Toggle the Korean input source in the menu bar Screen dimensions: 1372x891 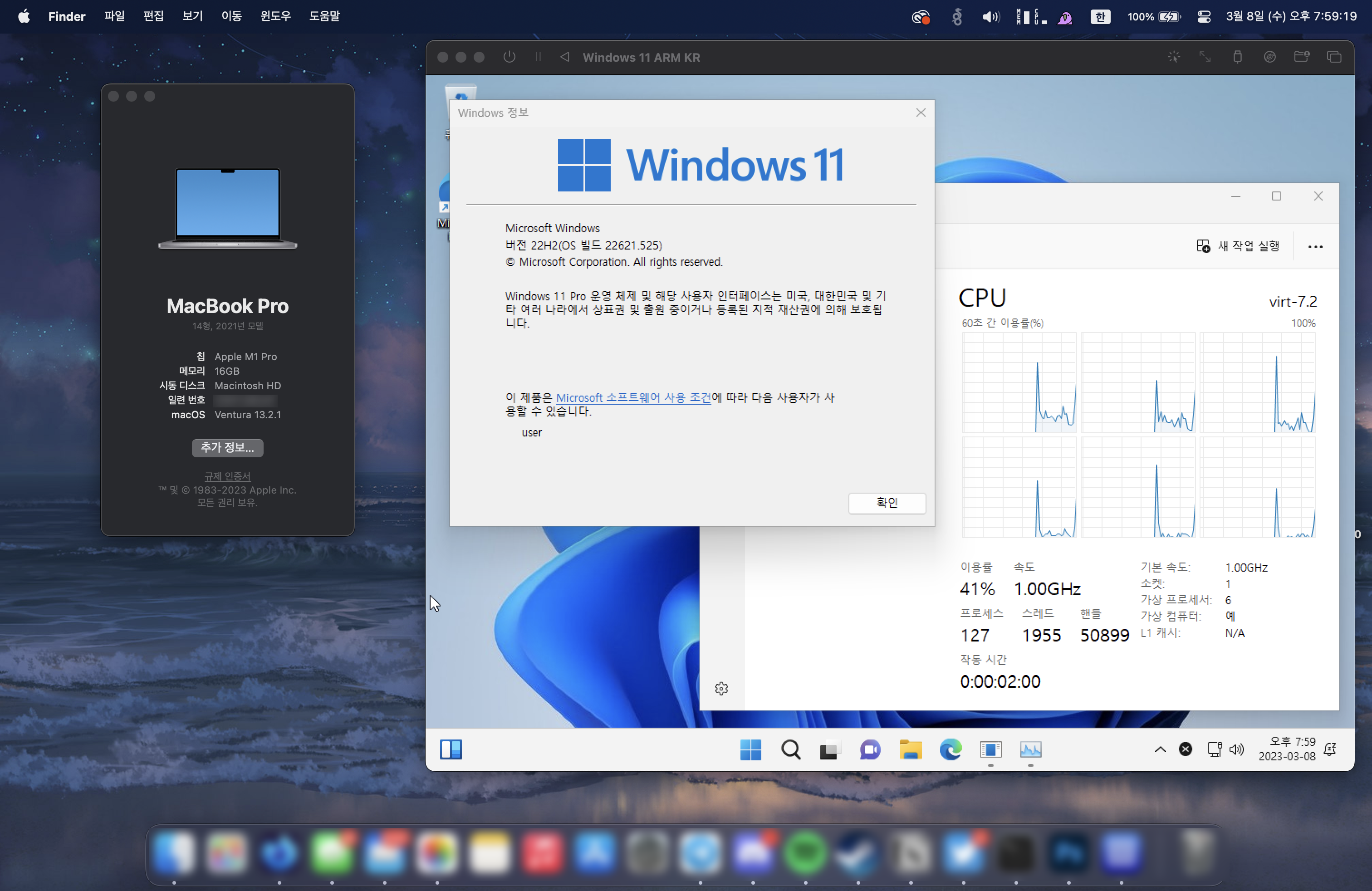(x=1100, y=17)
